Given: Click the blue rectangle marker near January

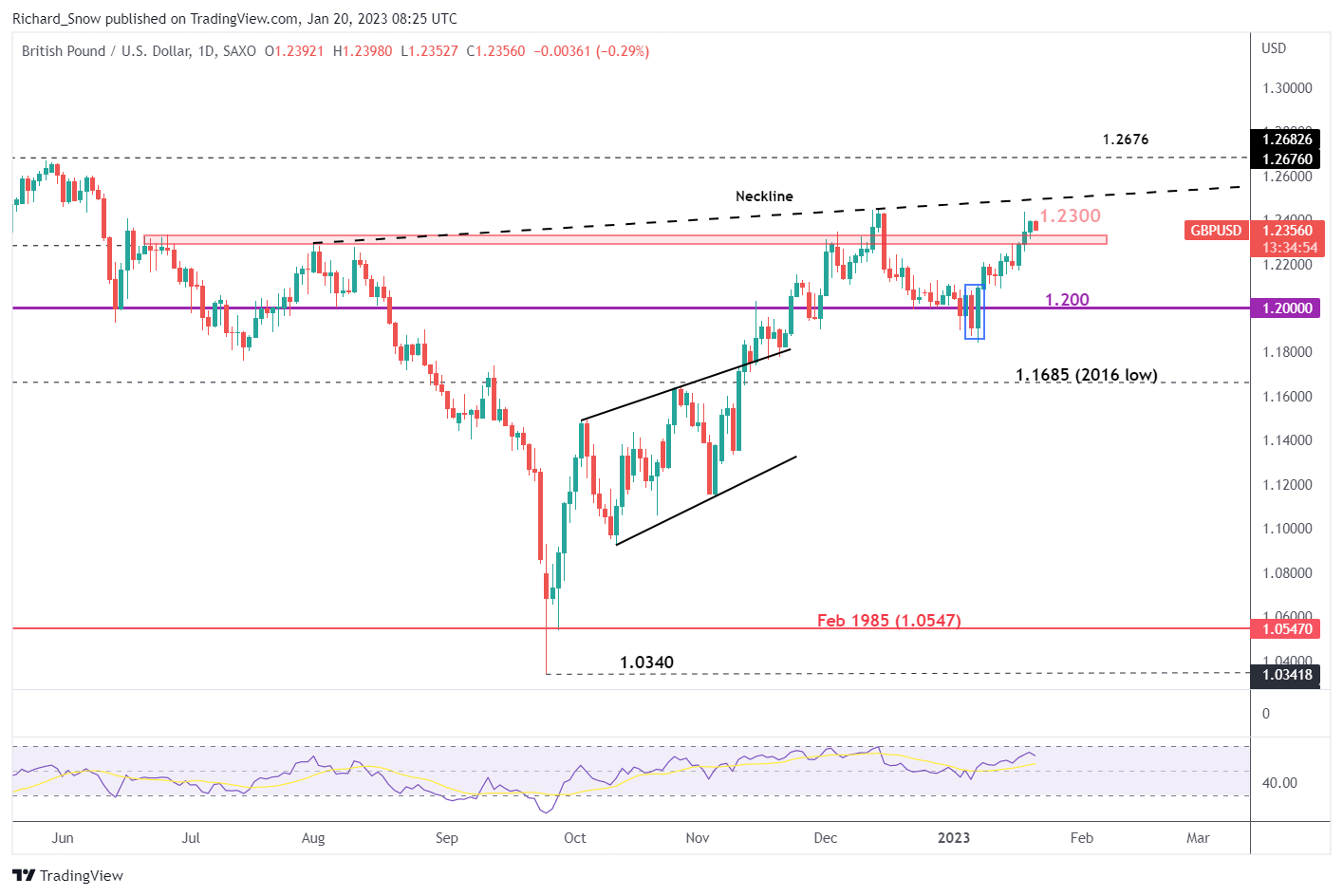Looking at the screenshot, I should (975, 311).
